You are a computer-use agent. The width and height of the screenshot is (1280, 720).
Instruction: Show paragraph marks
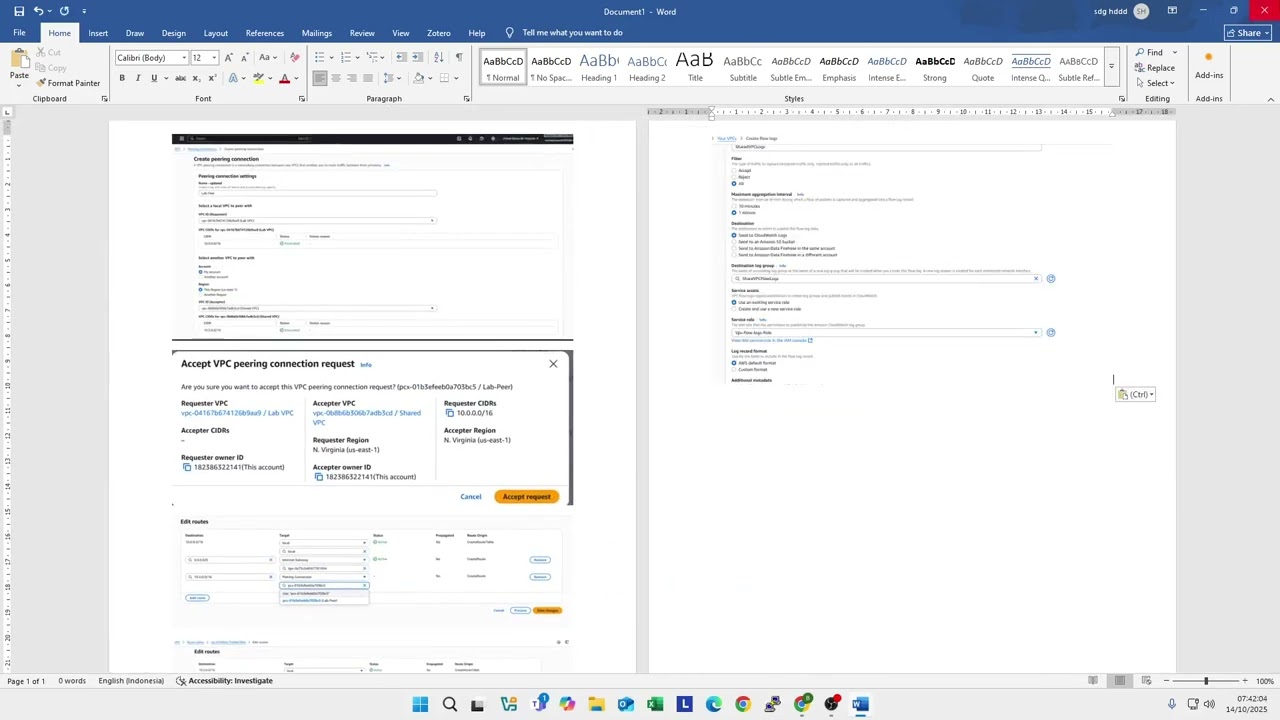(459, 58)
